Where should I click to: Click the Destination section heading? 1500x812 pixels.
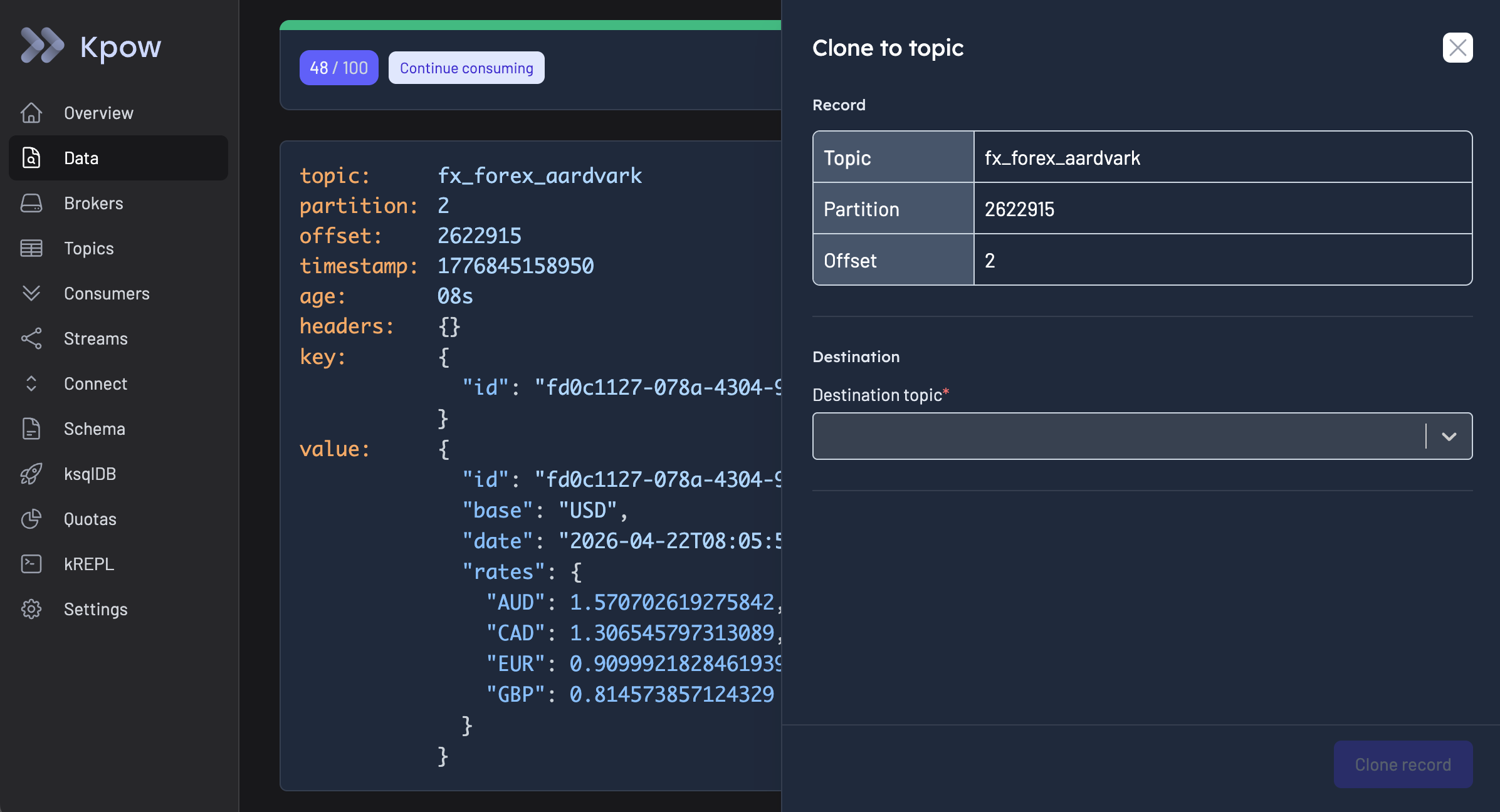point(856,357)
